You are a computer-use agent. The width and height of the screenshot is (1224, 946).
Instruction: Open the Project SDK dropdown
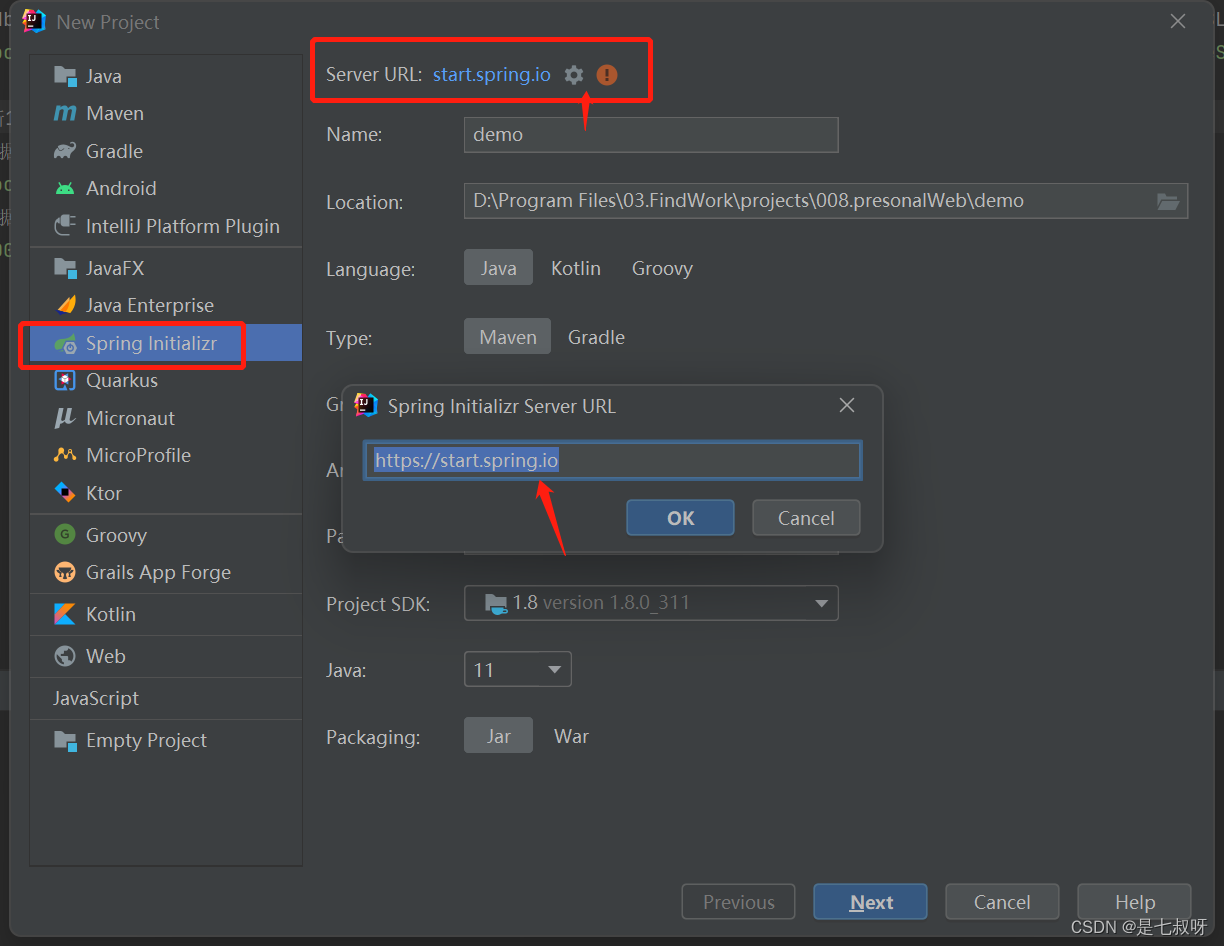tap(651, 603)
